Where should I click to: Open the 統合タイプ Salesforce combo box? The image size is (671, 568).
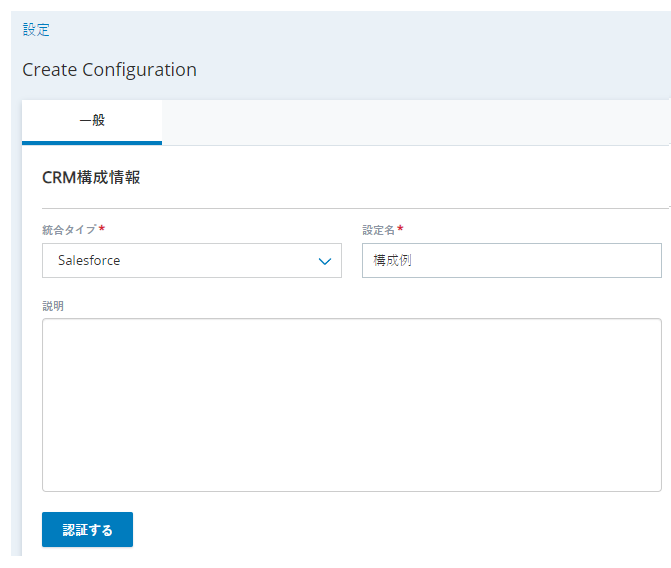coord(192,261)
